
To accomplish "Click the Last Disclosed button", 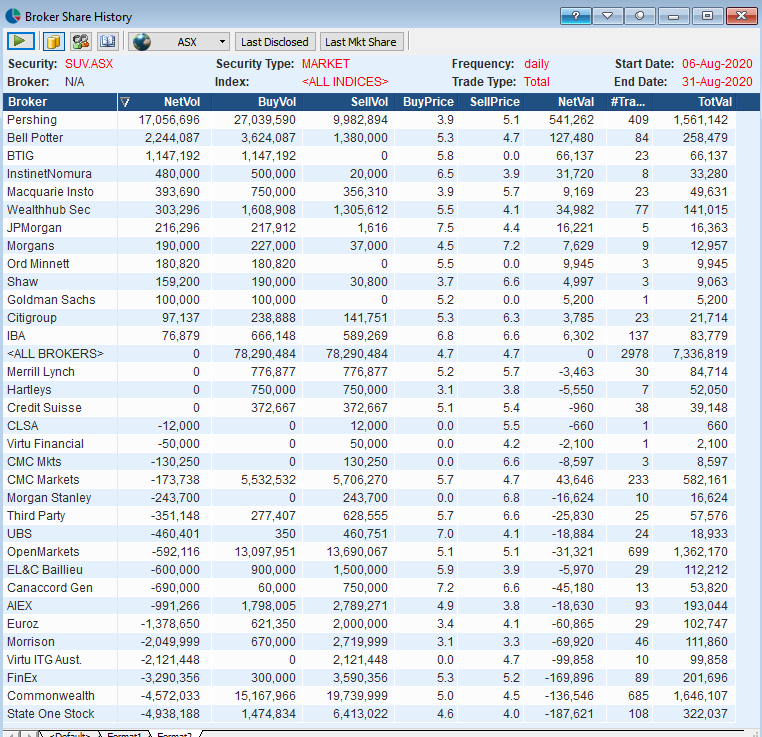I will click(x=275, y=42).
